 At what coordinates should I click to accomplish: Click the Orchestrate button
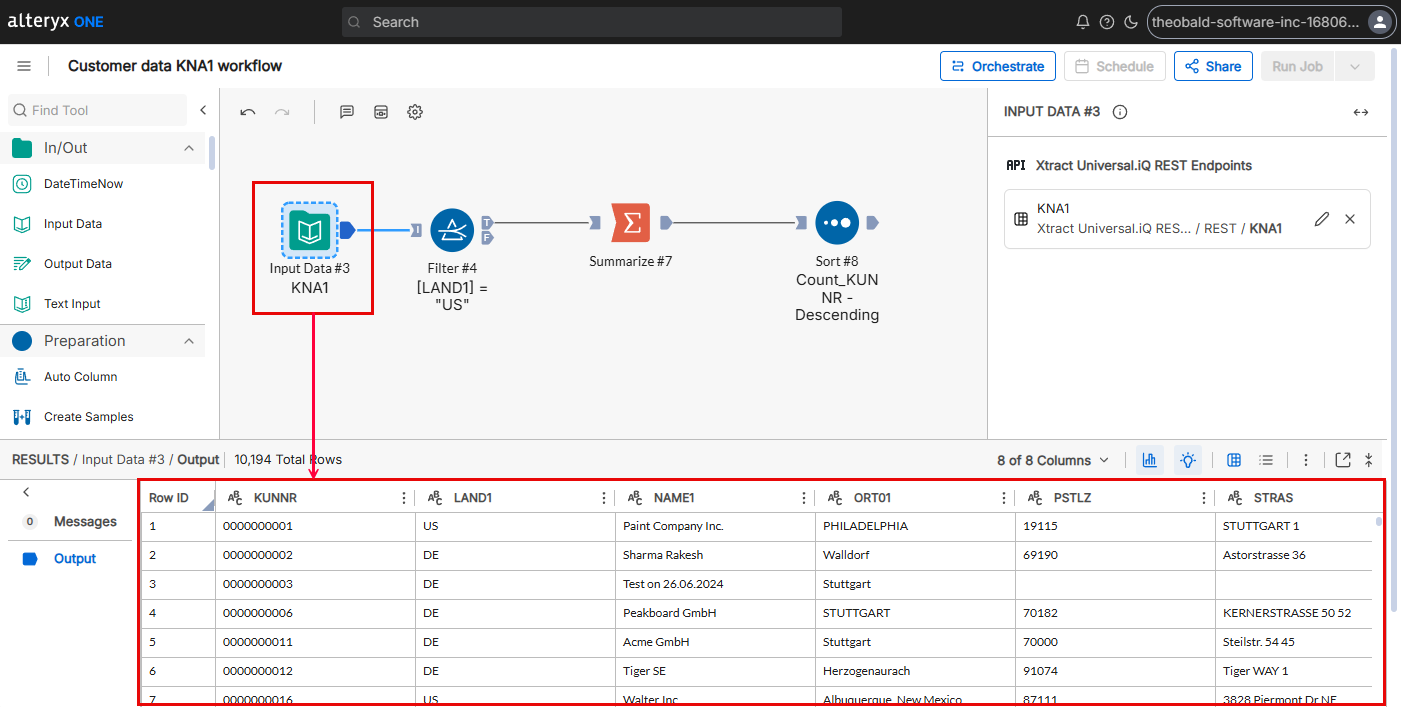pyautogui.click(x=998, y=66)
